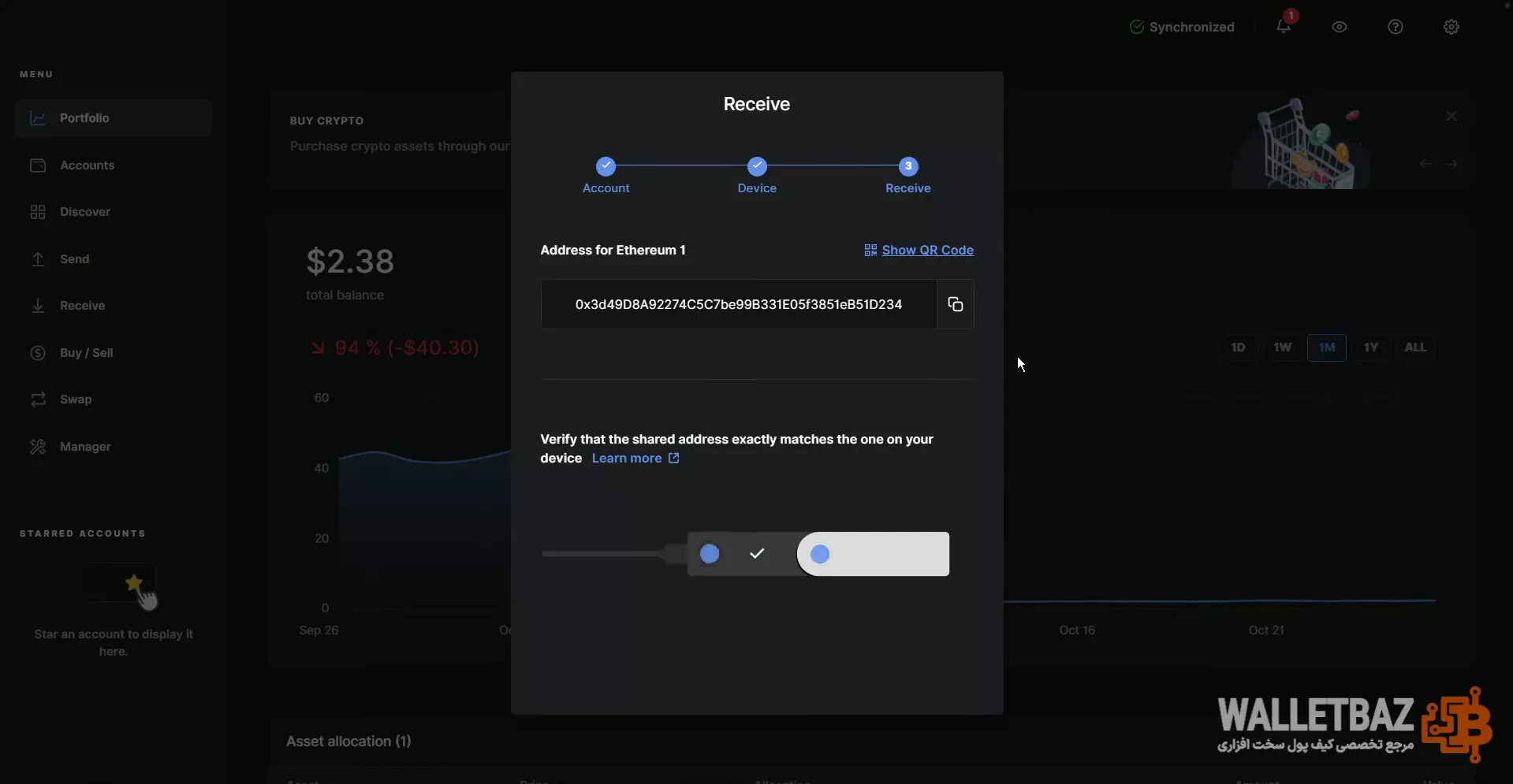Select the Ethereum address text field
This screenshot has width=1513, height=784.
739,304
